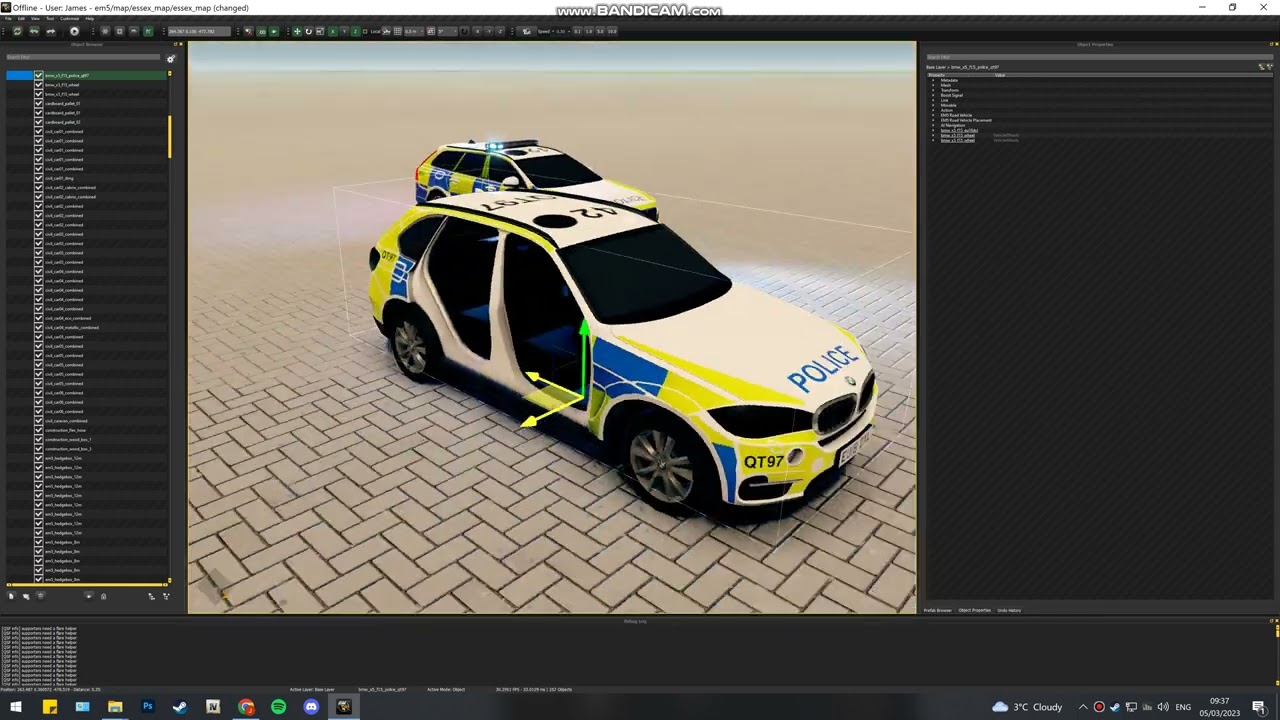Click the refresh icon in the main toolbar
The height and width of the screenshot is (720, 1280).
[17, 32]
